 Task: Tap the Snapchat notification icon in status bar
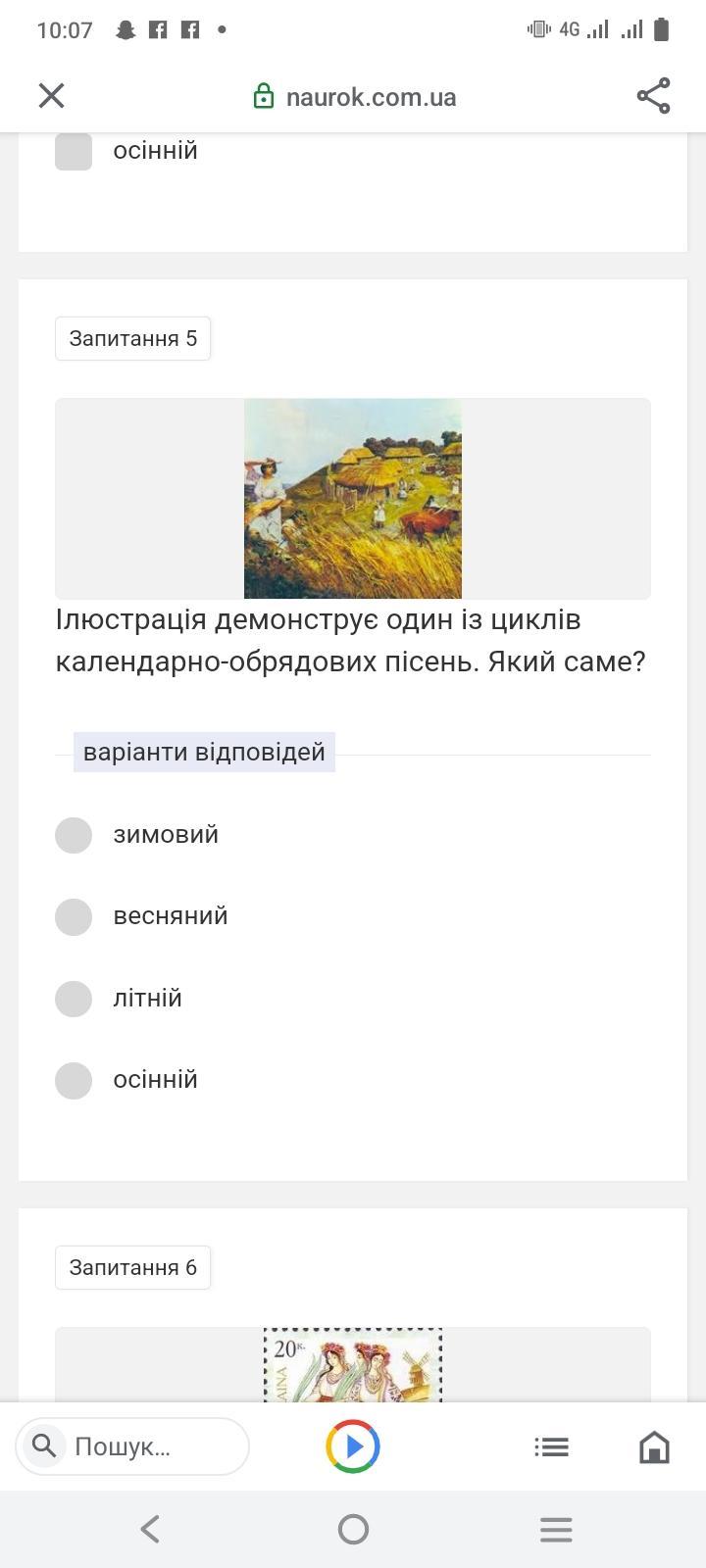click(126, 29)
